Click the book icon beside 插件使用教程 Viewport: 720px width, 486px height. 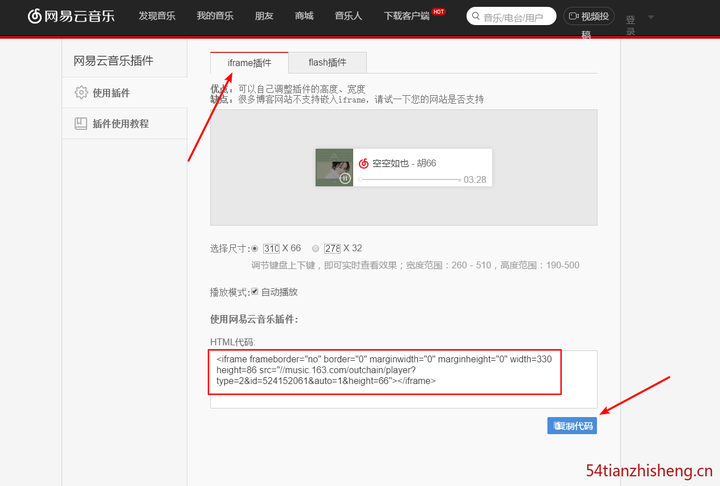coord(81,124)
